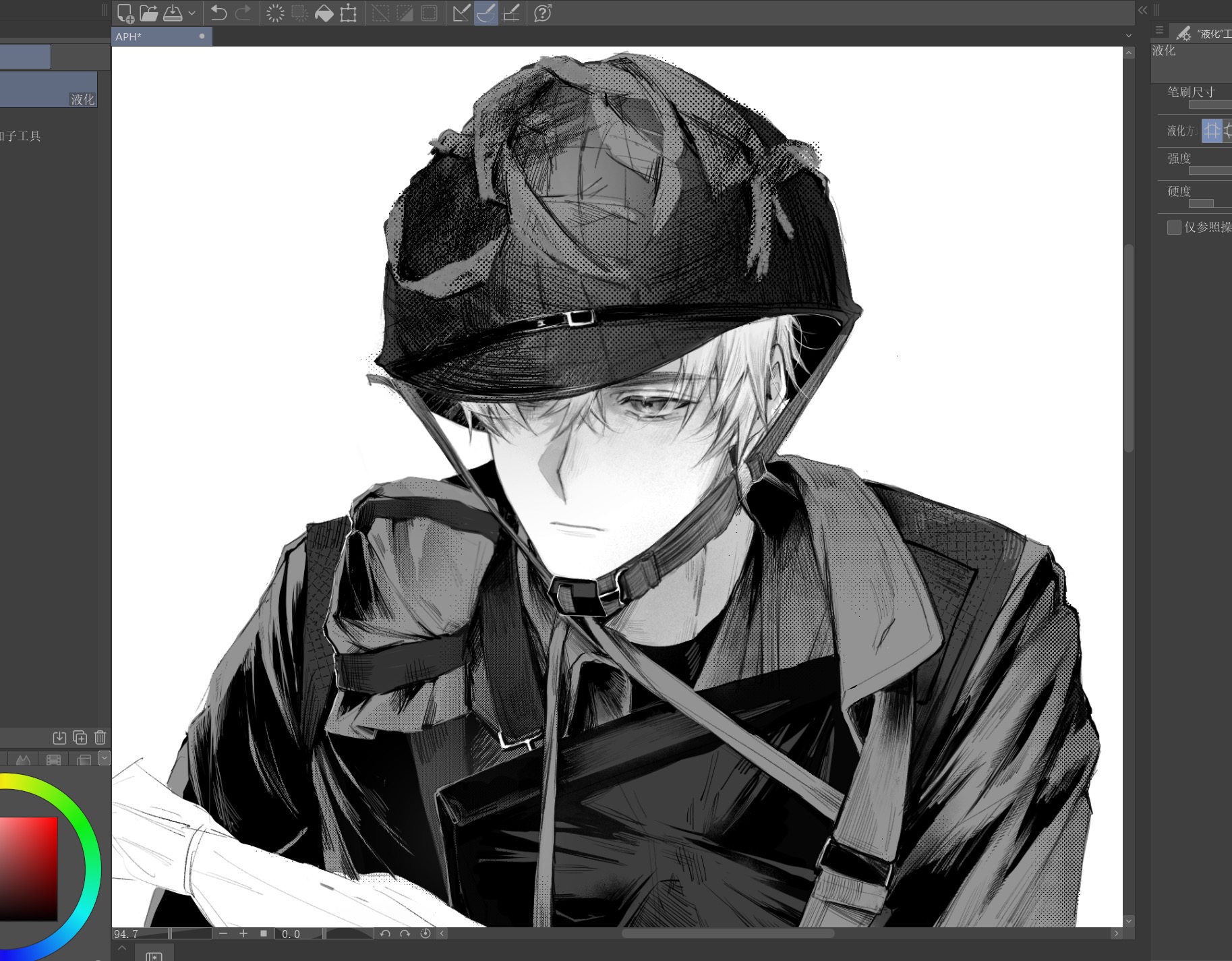This screenshot has height=961, width=1232.
Task: Switch to the Color History filmstrip tab
Action: 53,759
